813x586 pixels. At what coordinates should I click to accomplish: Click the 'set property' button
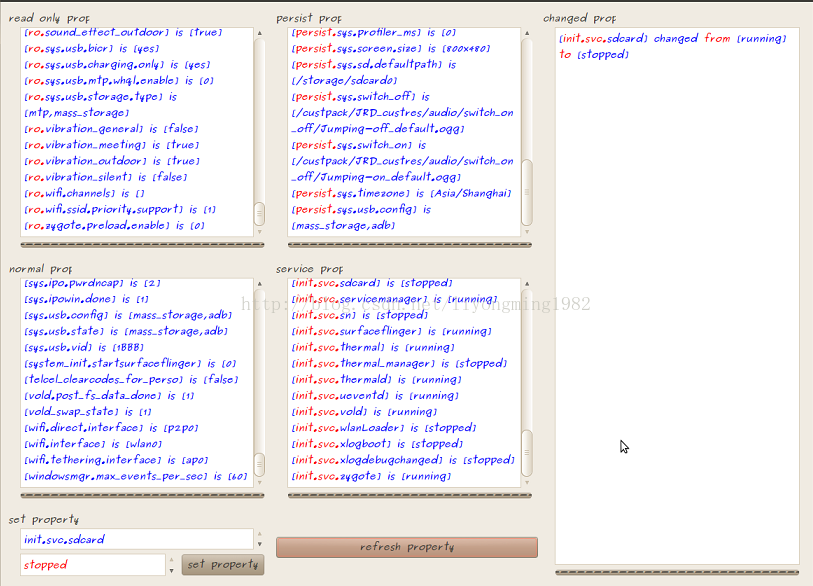point(222,564)
